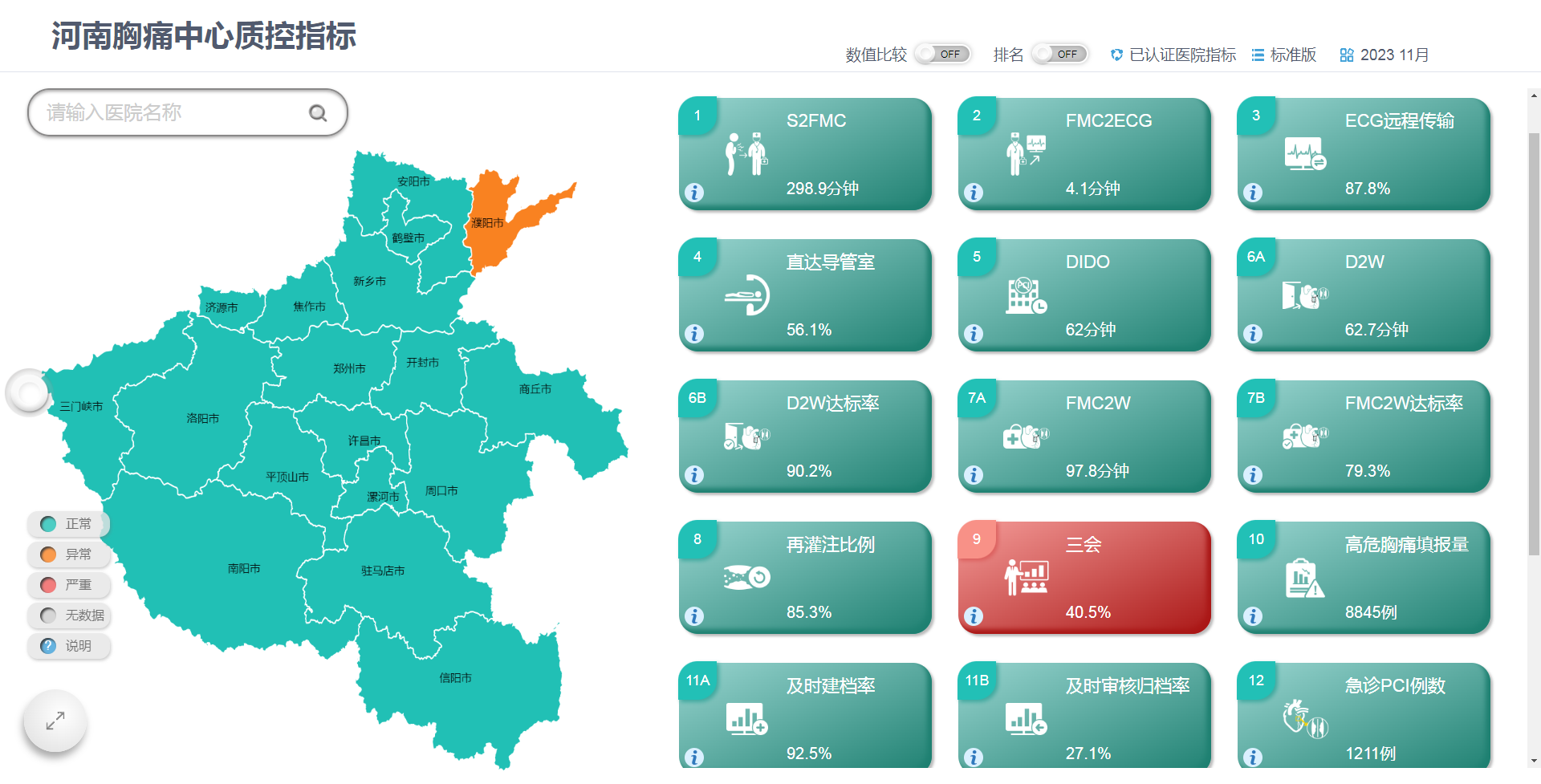1541x784 pixels.
Task: Click info icon on 再灌注比例 card
Action: 694,616
